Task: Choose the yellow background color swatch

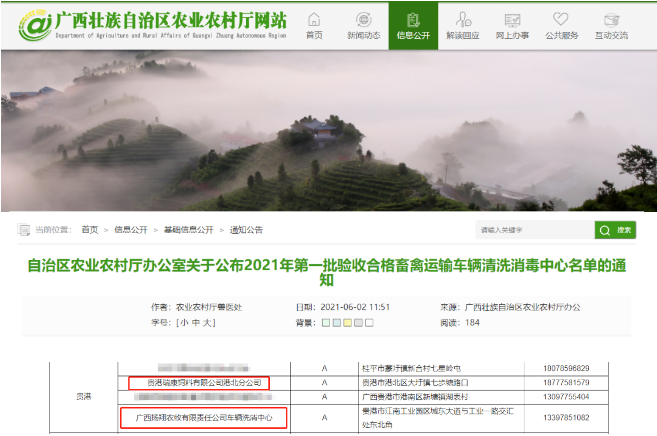Action: tap(347, 323)
